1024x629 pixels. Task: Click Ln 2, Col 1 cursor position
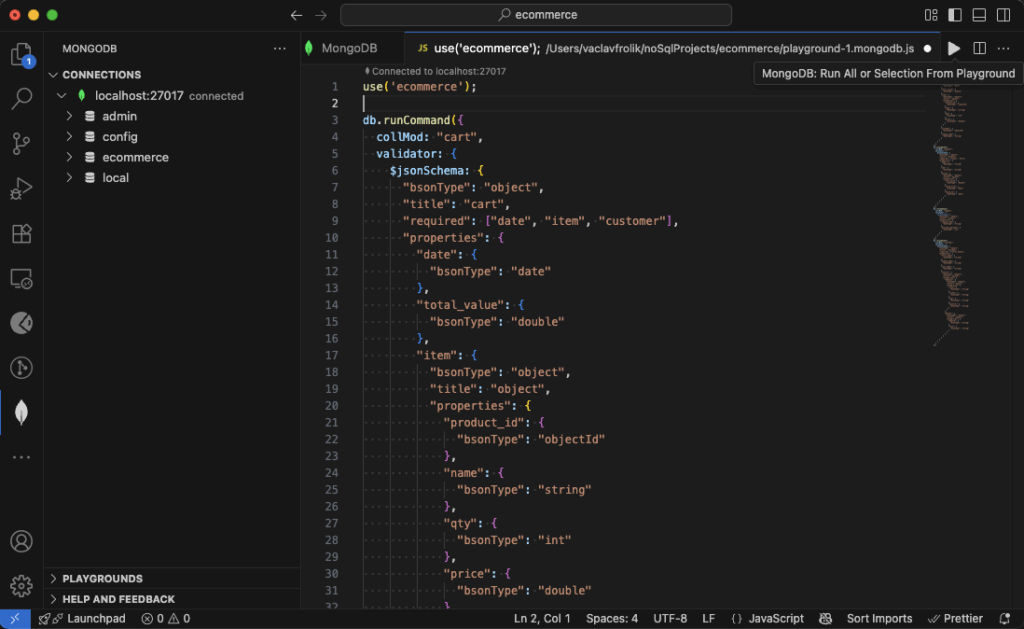[x=542, y=619]
